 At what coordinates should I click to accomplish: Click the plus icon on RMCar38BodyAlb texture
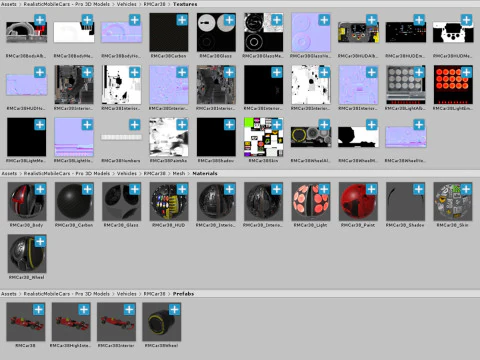pos(40,20)
